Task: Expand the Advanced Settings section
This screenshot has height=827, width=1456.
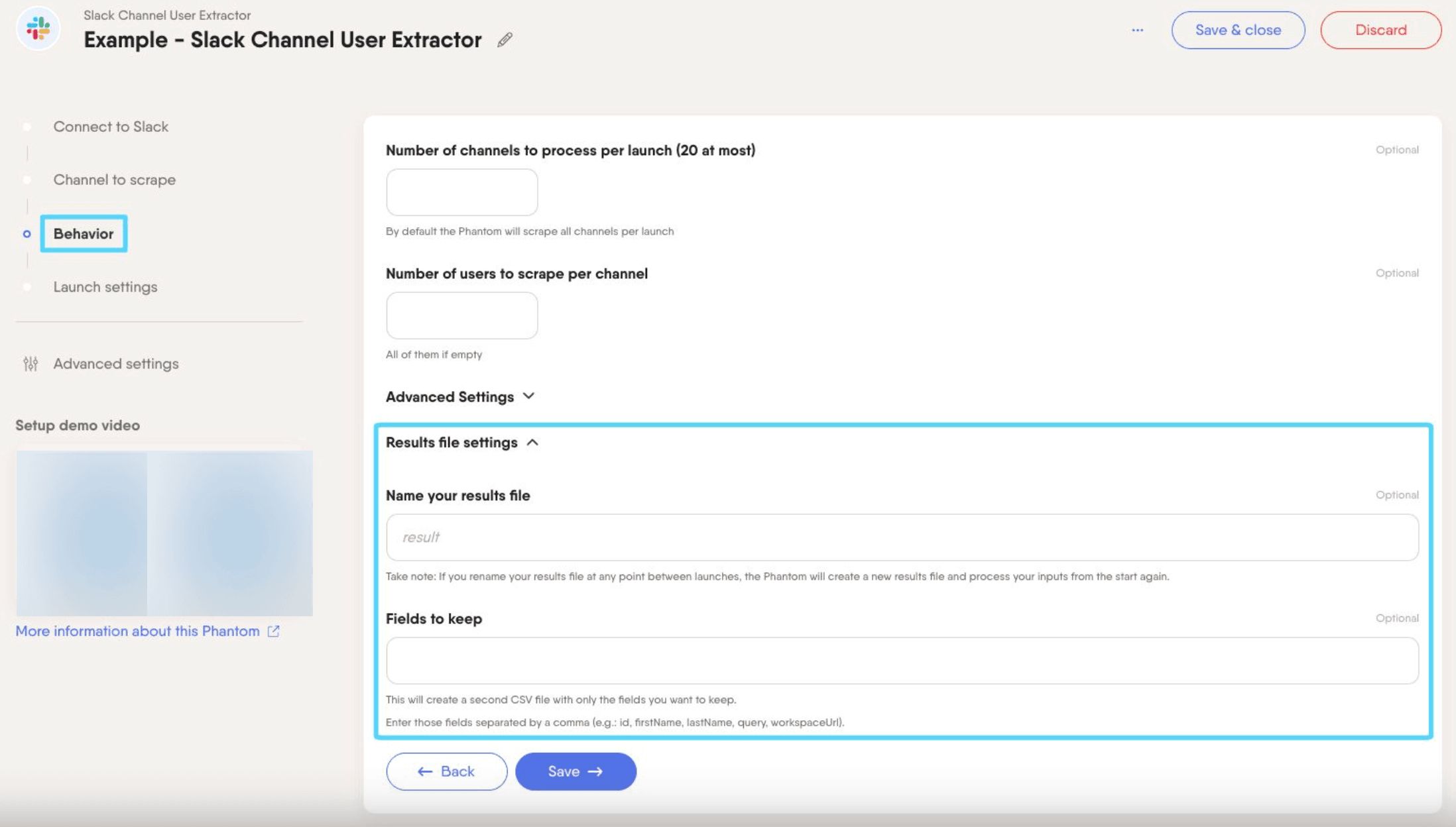Action: coord(460,397)
